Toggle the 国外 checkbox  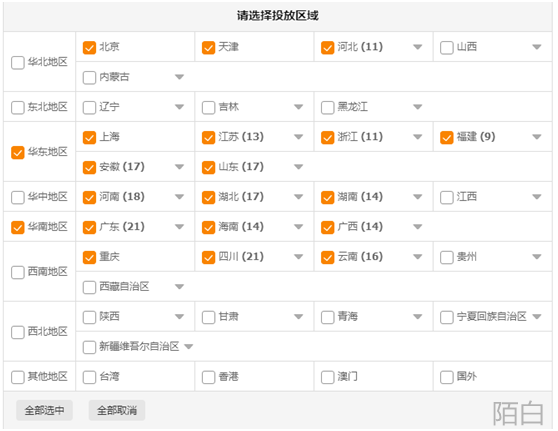(x=447, y=377)
